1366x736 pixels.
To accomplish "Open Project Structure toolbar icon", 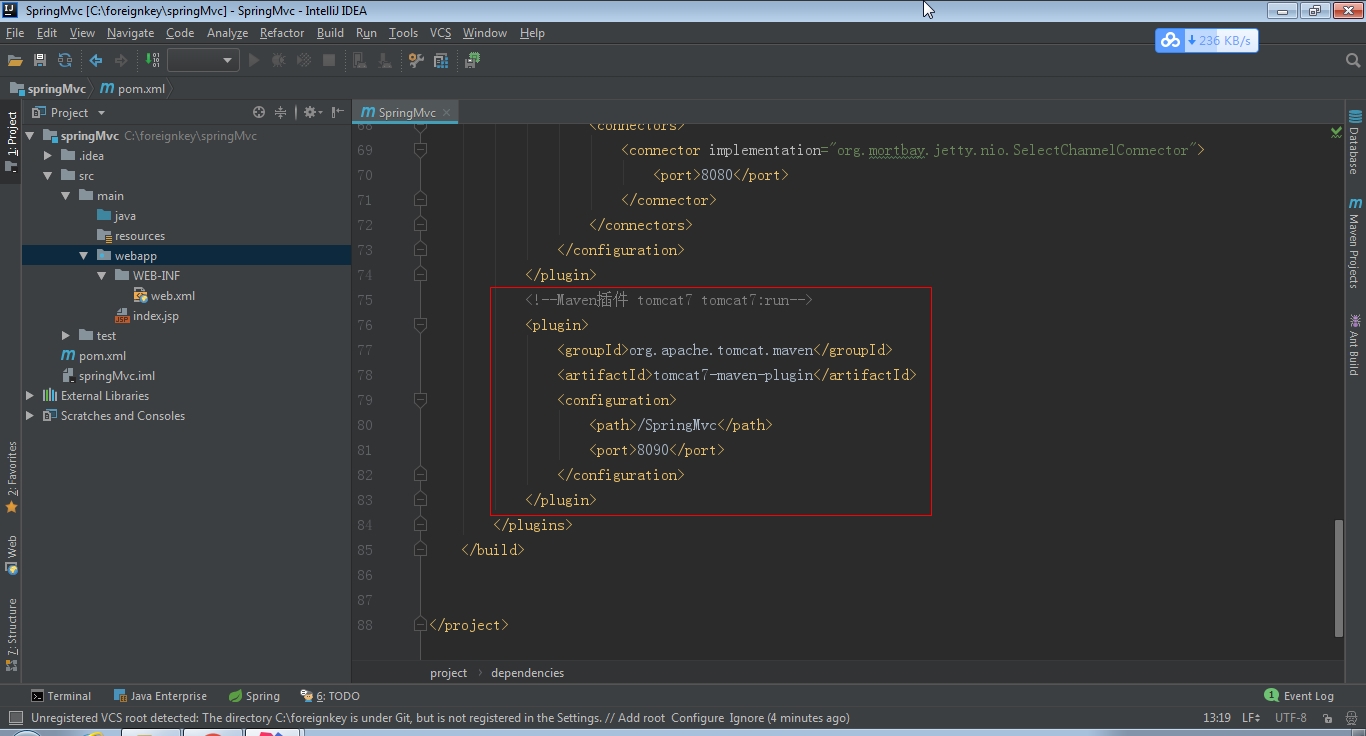I will point(441,60).
